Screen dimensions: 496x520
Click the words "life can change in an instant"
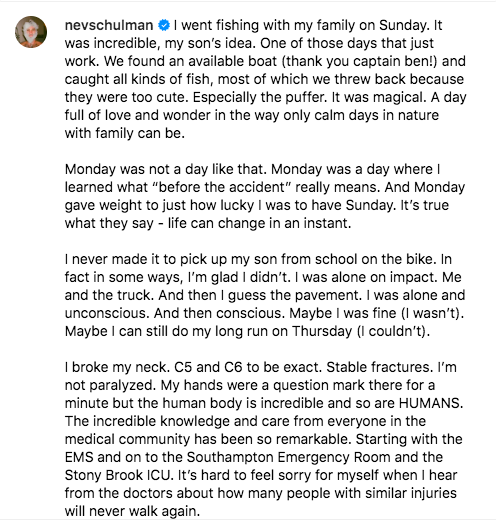tap(259, 223)
